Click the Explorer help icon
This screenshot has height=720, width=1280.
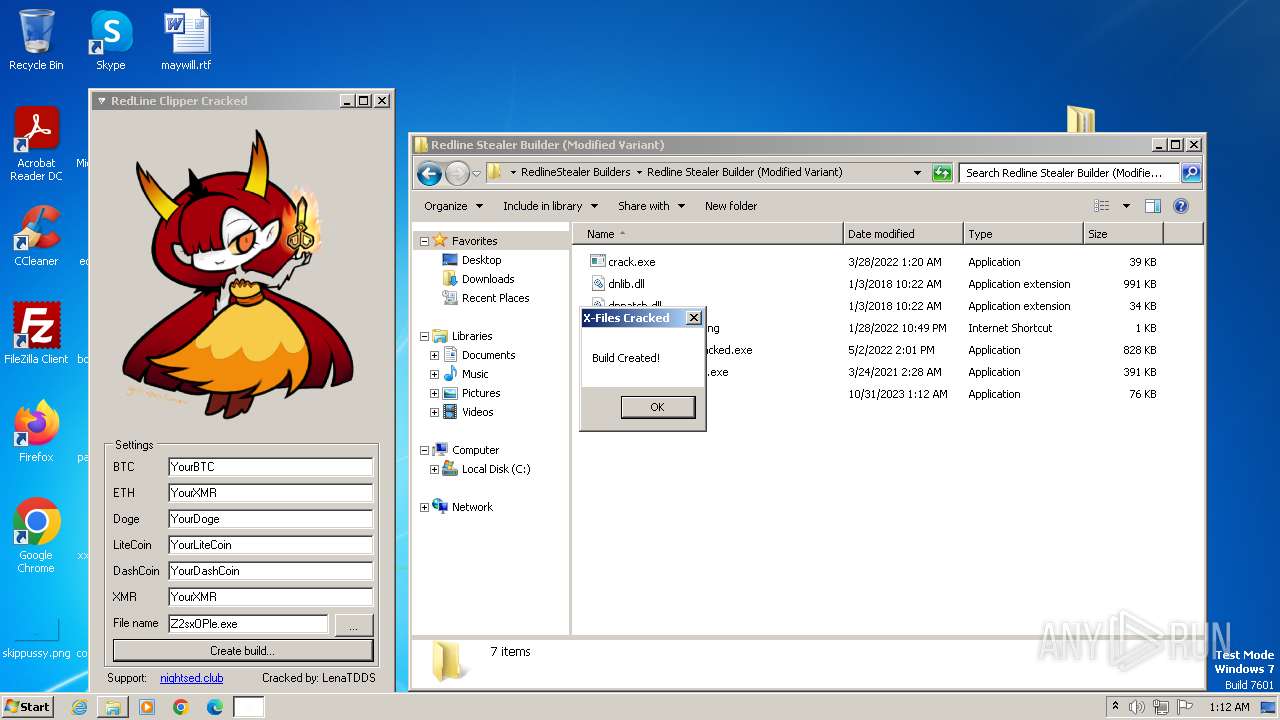pos(1181,206)
